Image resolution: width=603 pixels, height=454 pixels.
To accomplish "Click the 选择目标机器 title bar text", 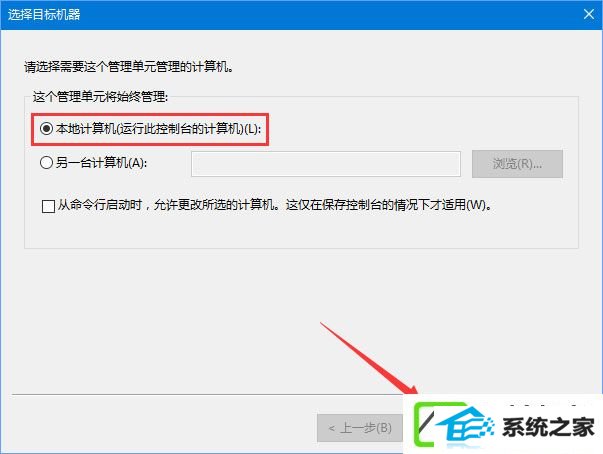I will point(44,15).
